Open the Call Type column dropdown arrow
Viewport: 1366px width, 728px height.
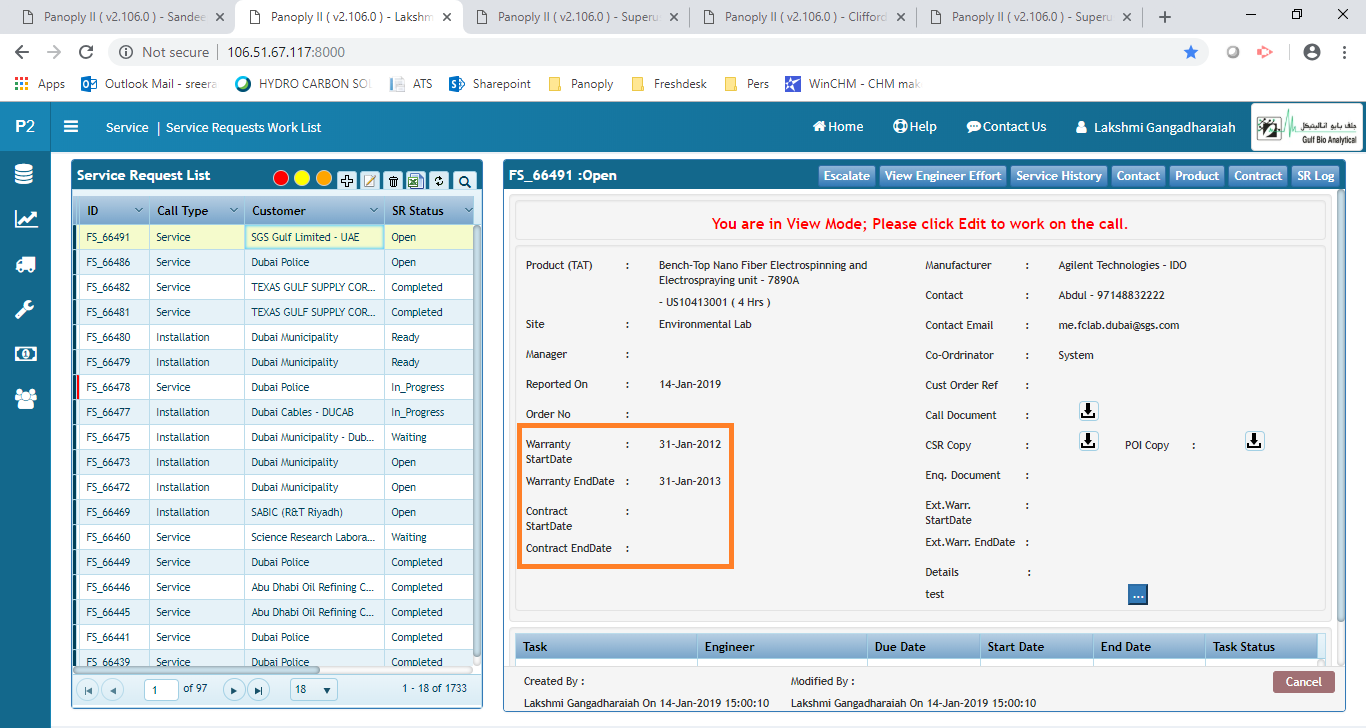click(x=234, y=211)
